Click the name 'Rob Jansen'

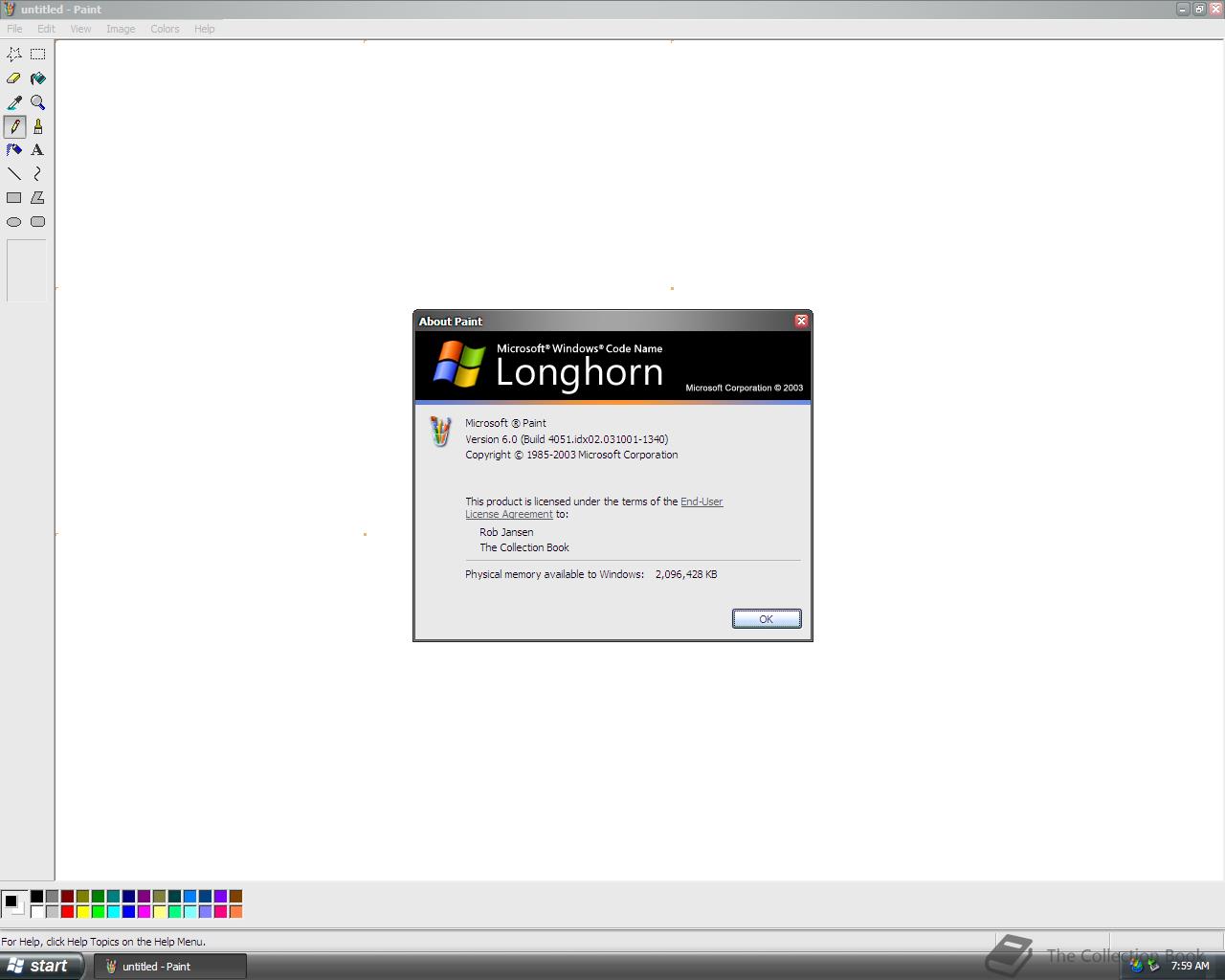506,532
